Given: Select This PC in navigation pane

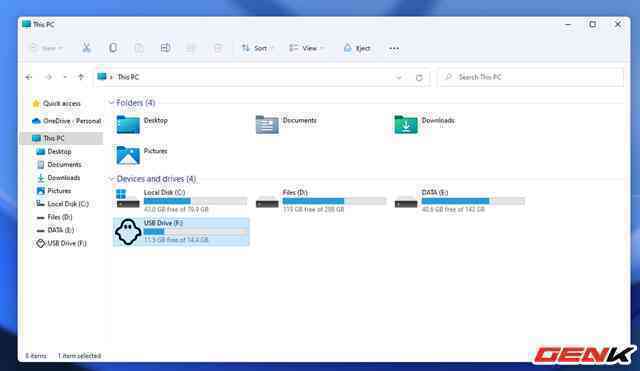Looking at the screenshot, I should (x=62, y=138).
